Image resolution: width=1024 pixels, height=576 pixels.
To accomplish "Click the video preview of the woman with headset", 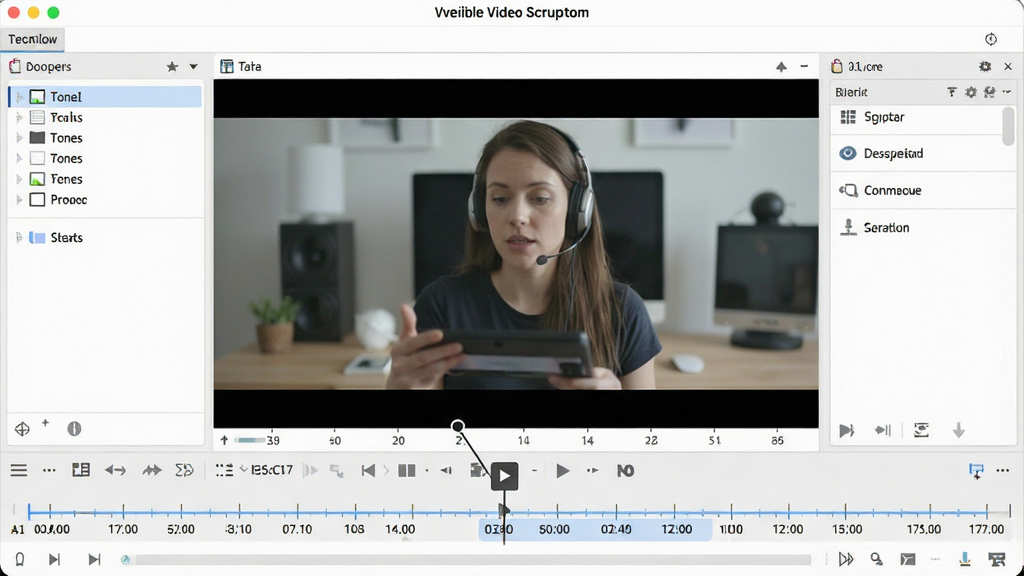I will [x=516, y=253].
